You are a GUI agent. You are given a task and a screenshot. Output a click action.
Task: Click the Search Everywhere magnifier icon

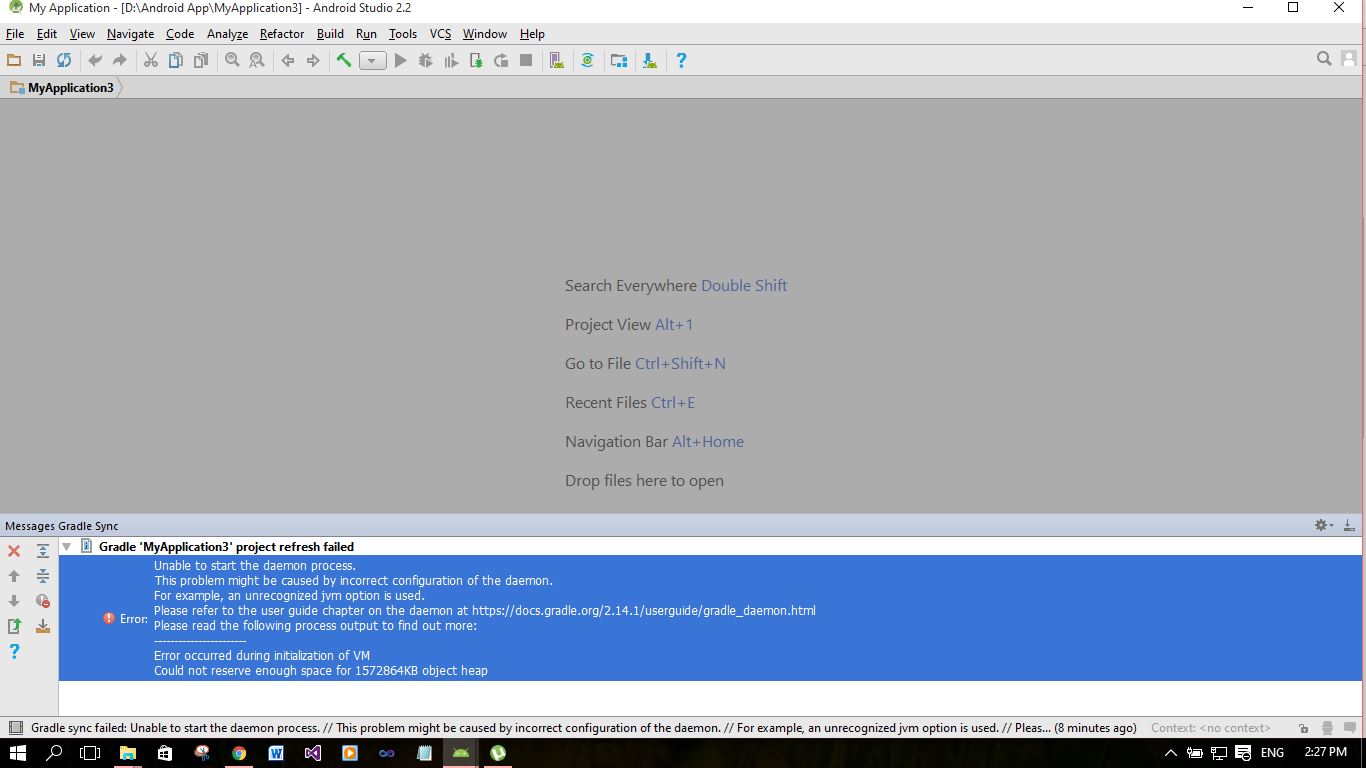[1324, 60]
